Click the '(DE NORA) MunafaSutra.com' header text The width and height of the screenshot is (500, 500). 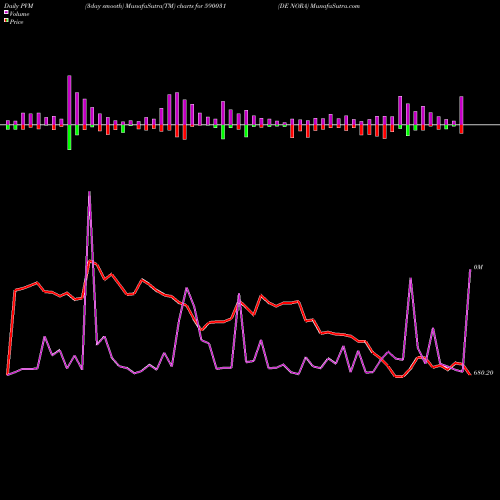click(319, 6)
